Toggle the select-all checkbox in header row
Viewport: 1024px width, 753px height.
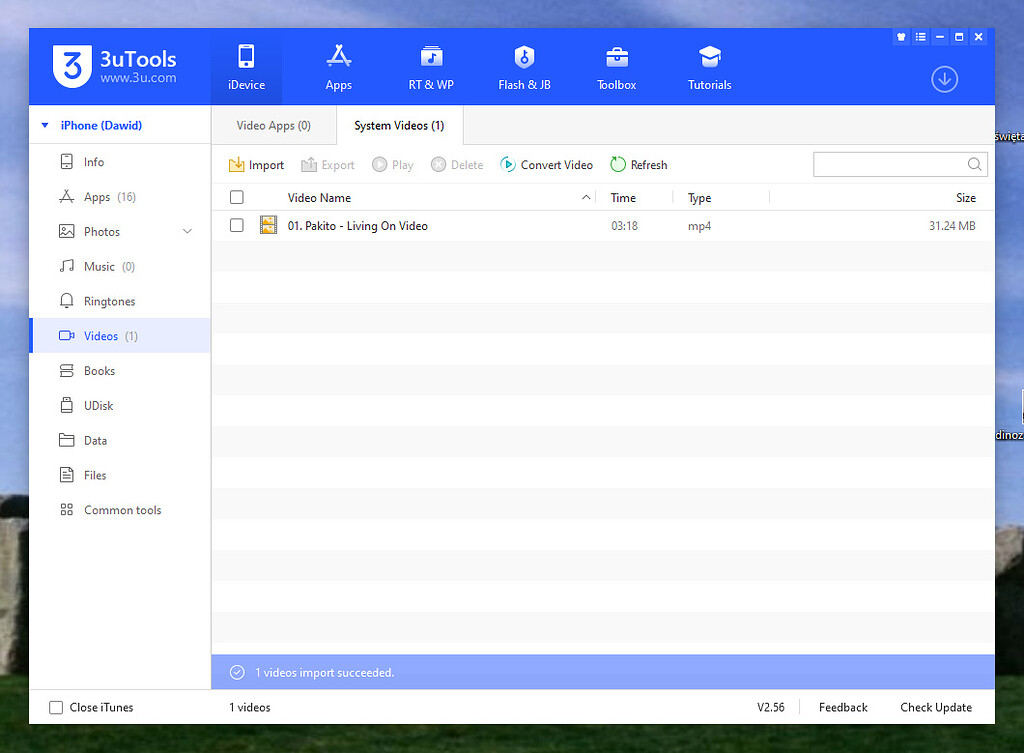coord(236,197)
